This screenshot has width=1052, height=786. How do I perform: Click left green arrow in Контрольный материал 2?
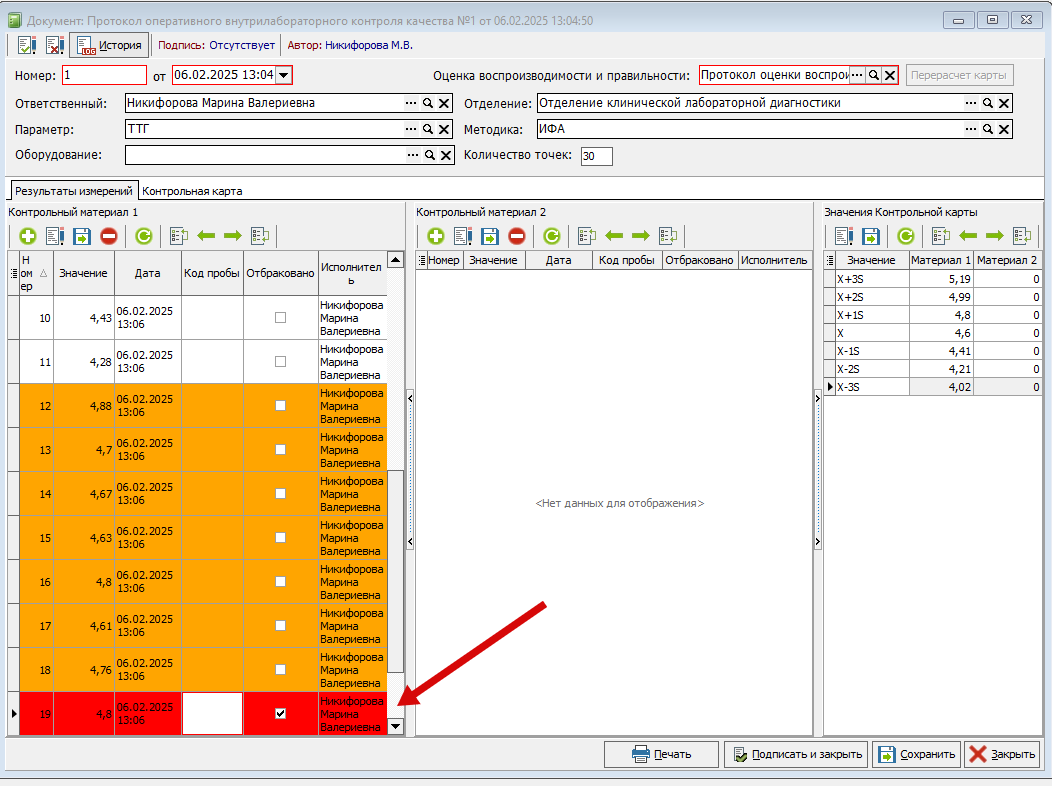point(614,236)
